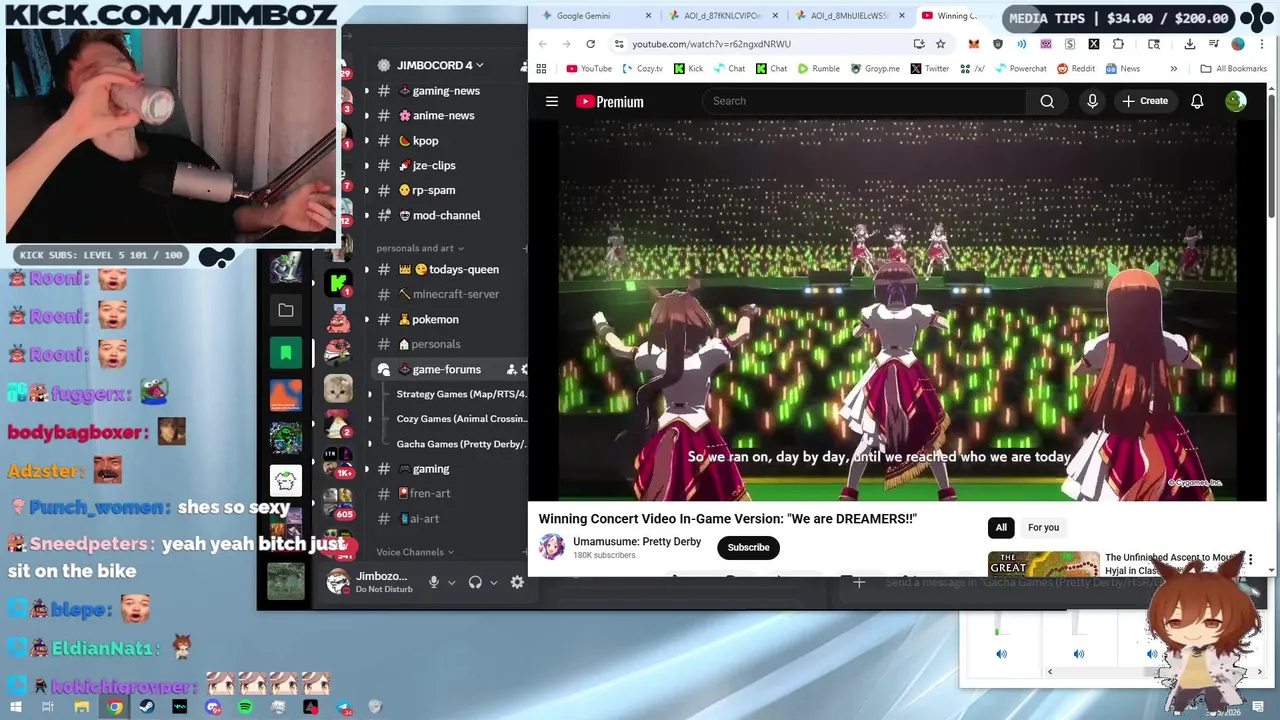Viewport: 1280px width, 720px height.
Task: Reload the page in Chrome
Action: pyautogui.click(x=590, y=44)
